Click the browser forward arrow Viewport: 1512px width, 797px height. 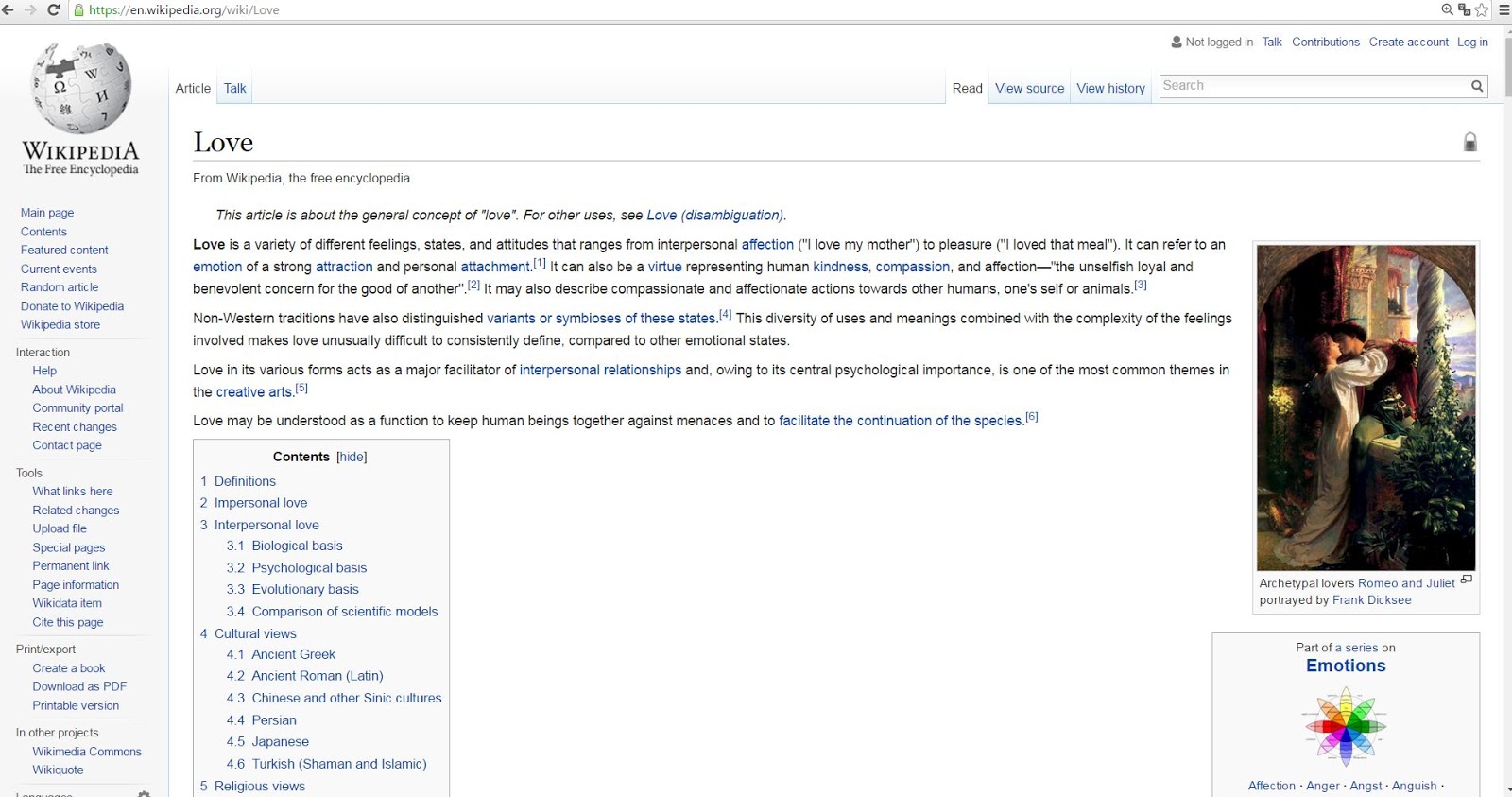point(30,9)
